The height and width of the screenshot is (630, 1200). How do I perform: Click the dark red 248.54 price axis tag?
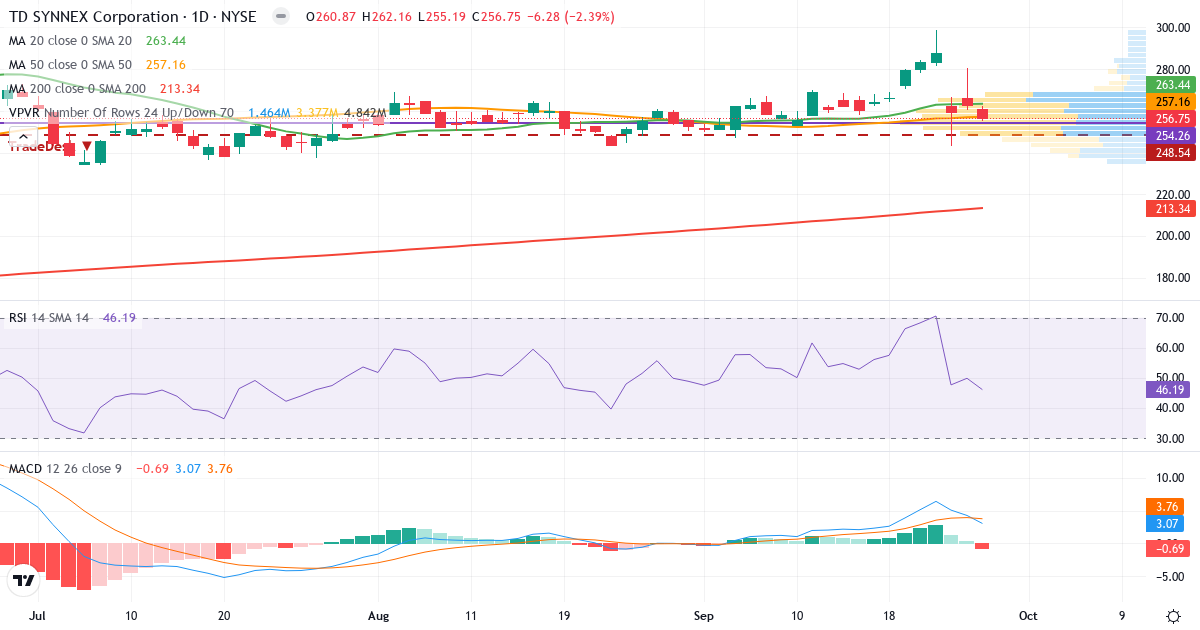pyautogui.click(x=1169, y=153)
